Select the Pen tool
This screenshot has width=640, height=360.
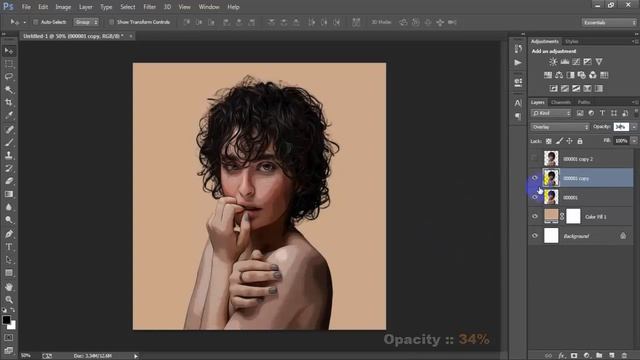[9, 234]
